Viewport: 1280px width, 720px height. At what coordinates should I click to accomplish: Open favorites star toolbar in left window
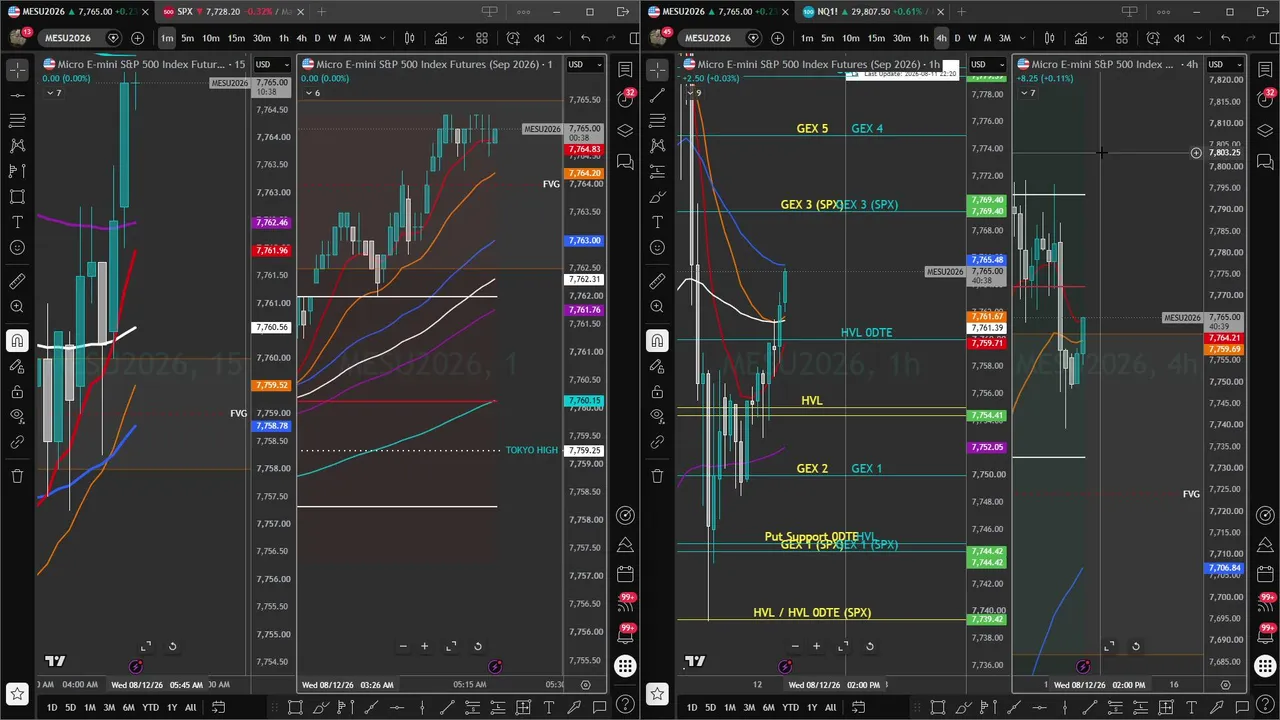click(17, 693)
